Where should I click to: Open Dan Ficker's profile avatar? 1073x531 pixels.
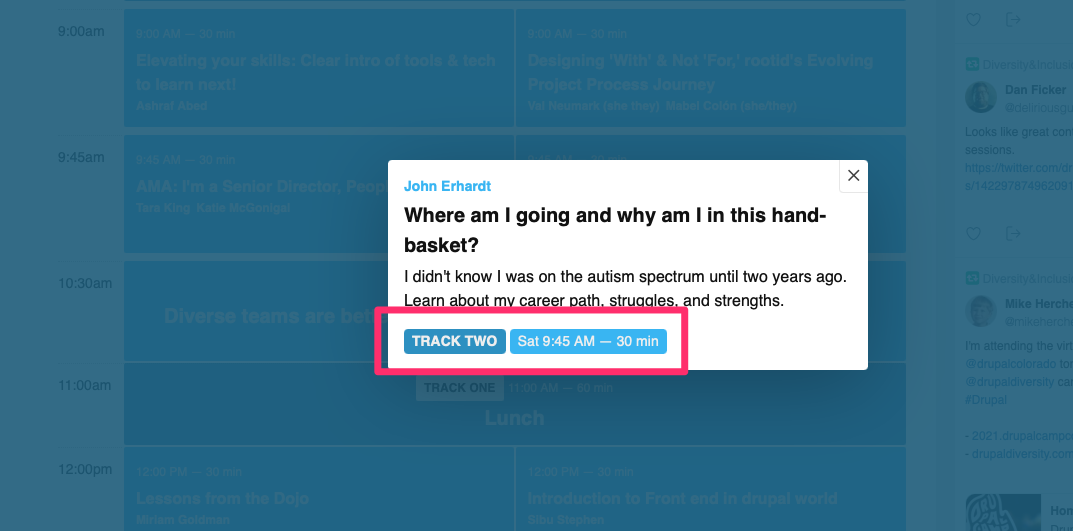click(x=981, y=97)
